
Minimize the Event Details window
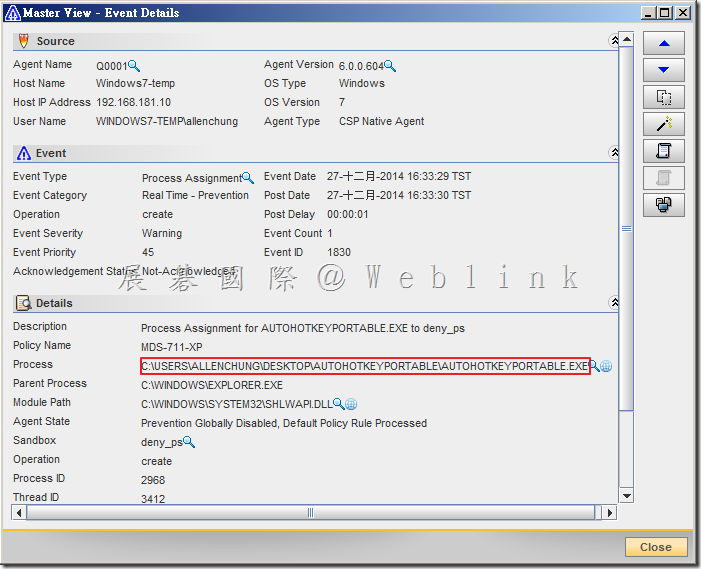pyautogui.click(x=649, y=13)
